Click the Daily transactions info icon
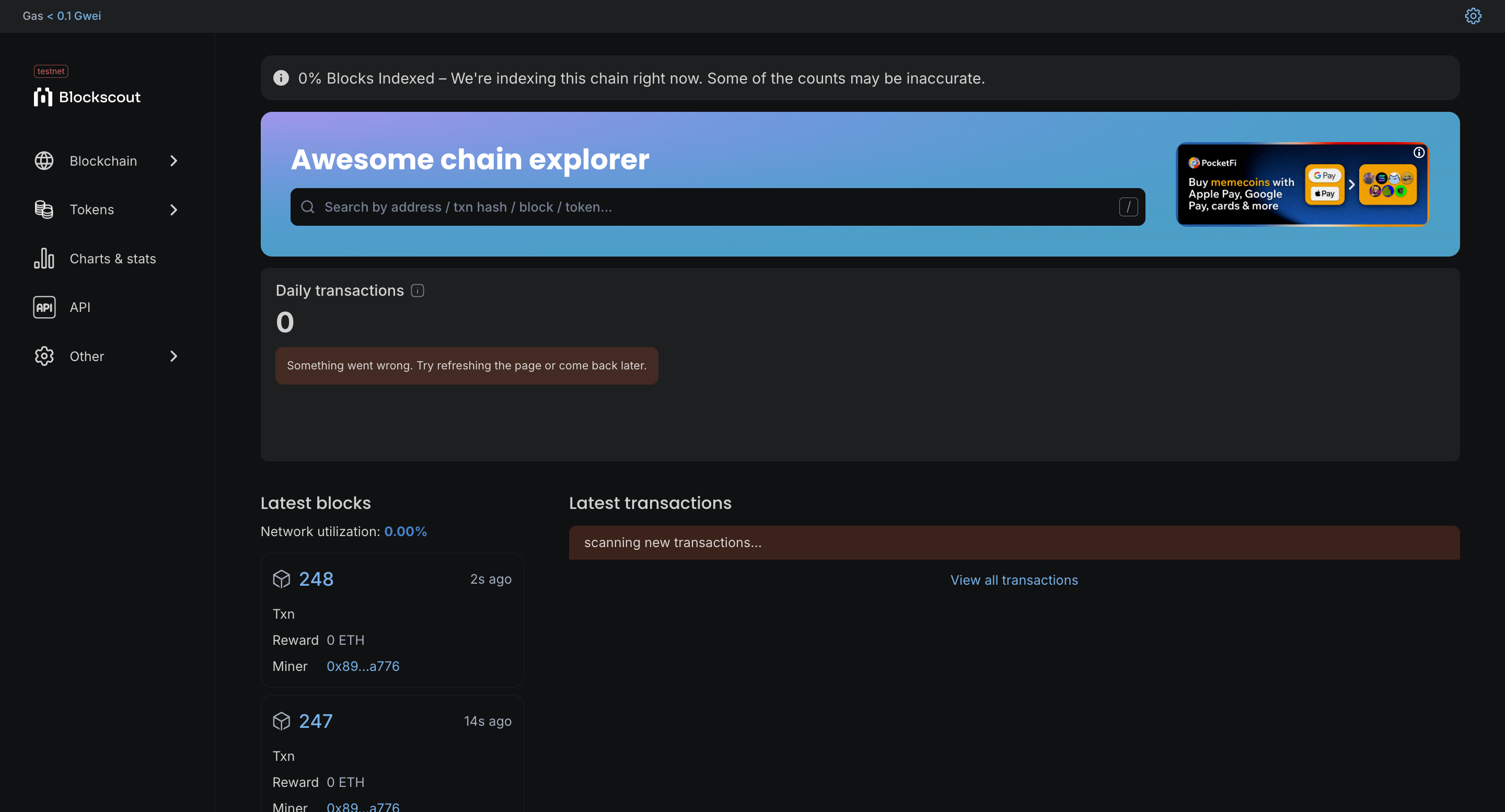This screenshot has width=1505, height=812. click(x=417, y=291)
